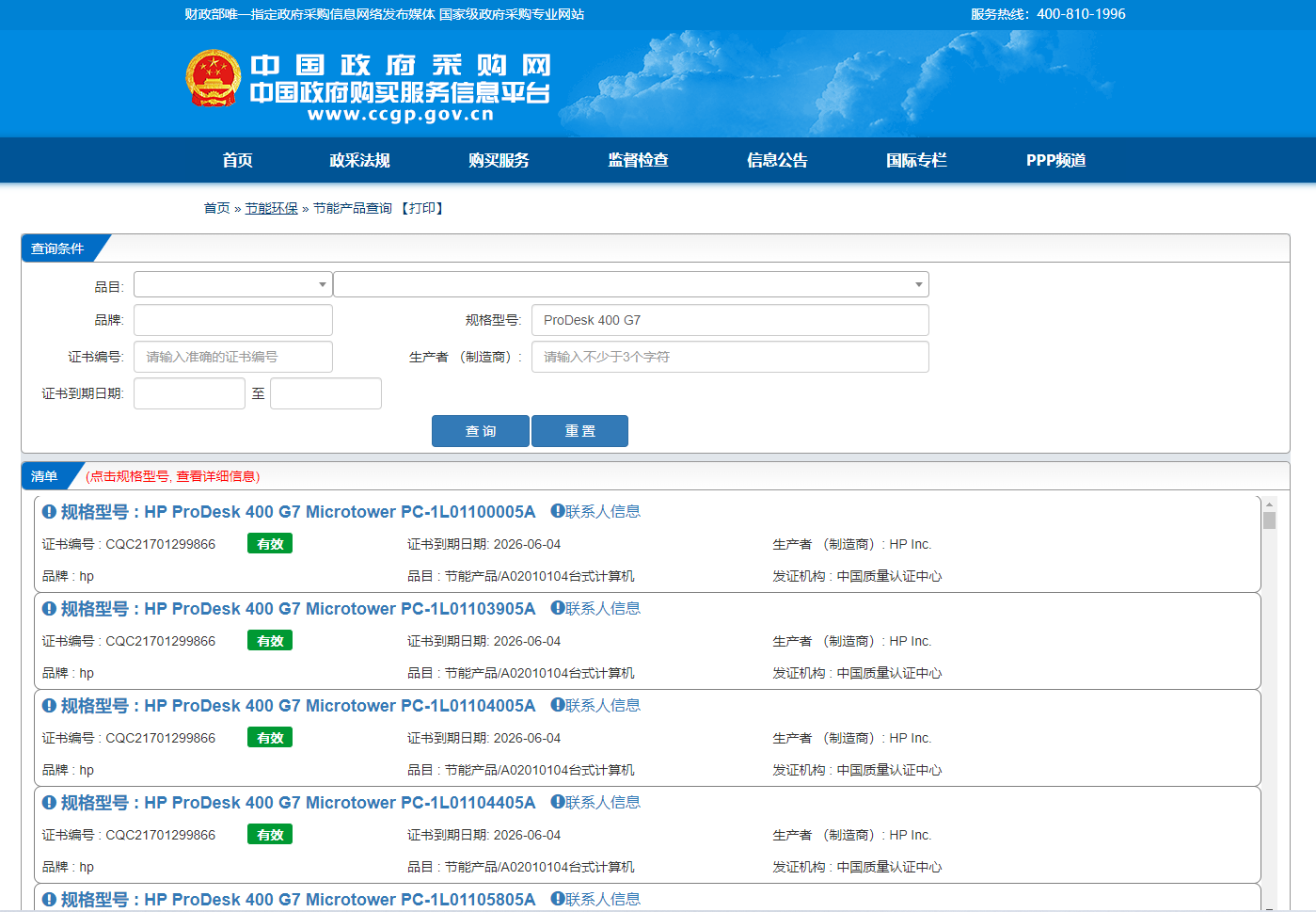Click the 查询 search button

tap(480, 431)
